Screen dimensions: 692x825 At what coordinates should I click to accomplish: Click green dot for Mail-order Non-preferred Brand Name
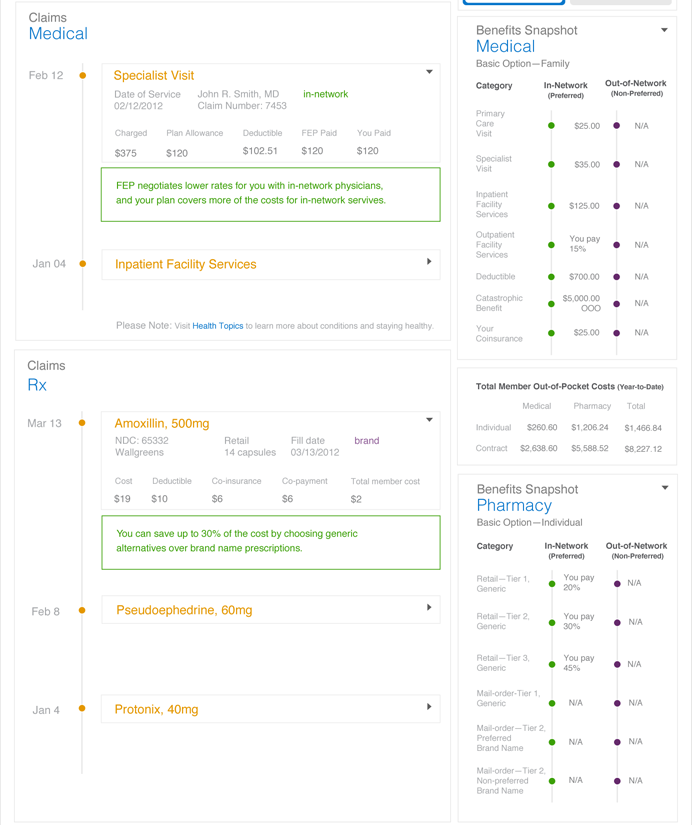coord(552,781)
